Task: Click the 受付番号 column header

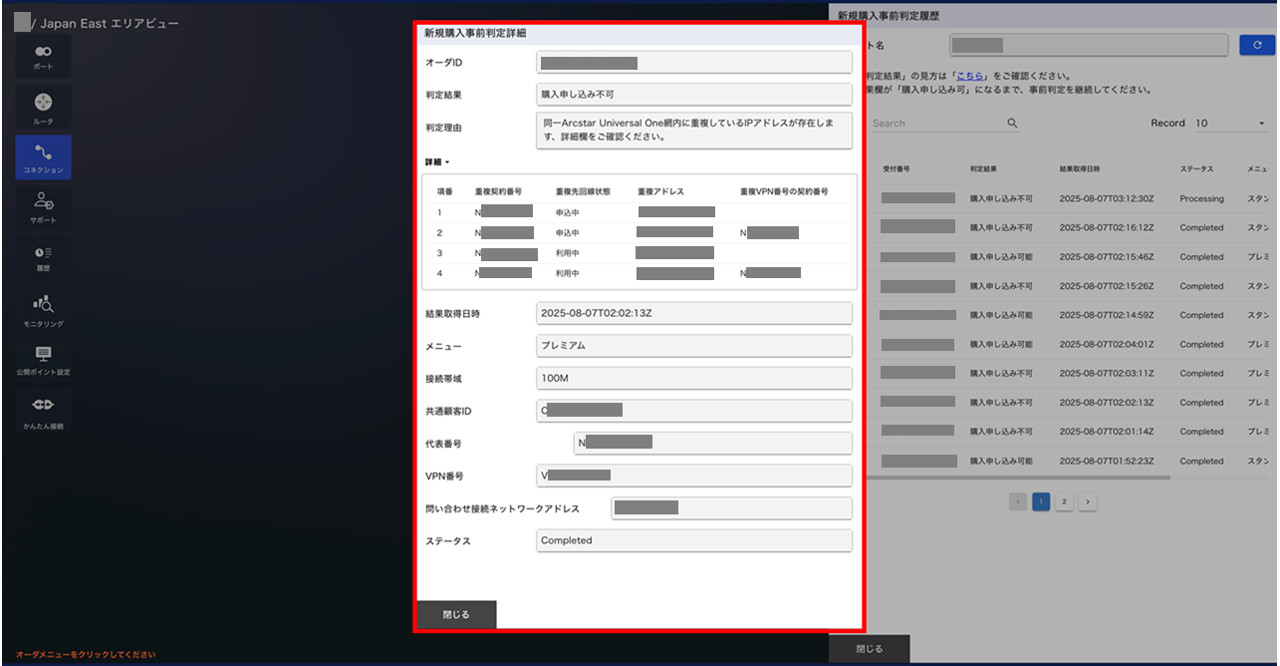Action: click(896, 169)
